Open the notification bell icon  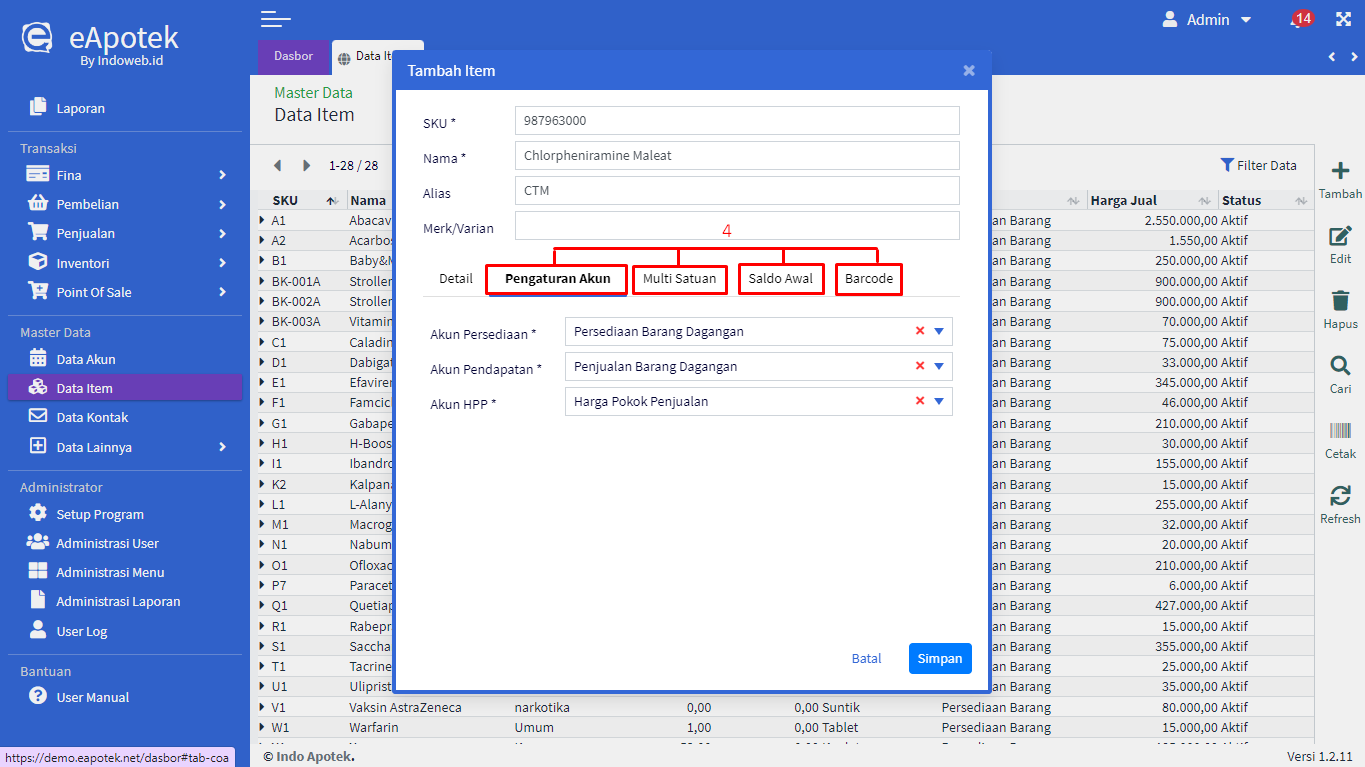click(x=1298, y=21)
